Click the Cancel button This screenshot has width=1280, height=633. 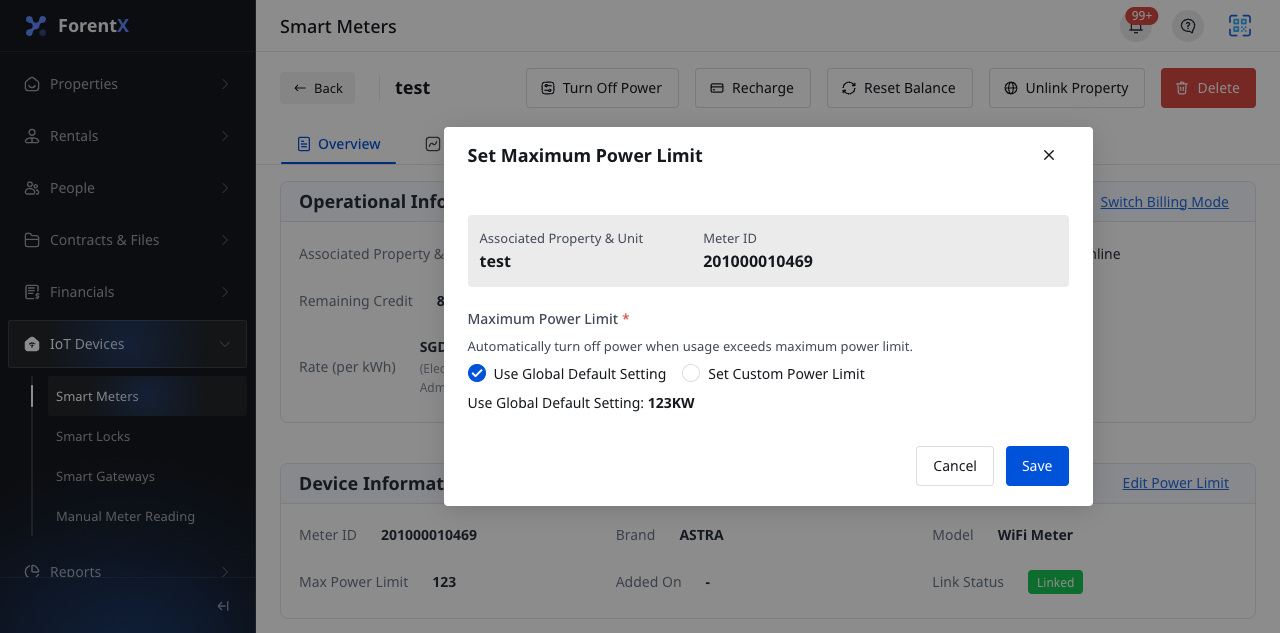tap(955, 466)
